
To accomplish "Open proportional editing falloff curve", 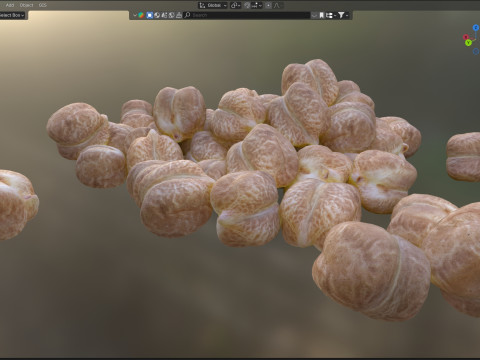I will click(x=277, y=5).
